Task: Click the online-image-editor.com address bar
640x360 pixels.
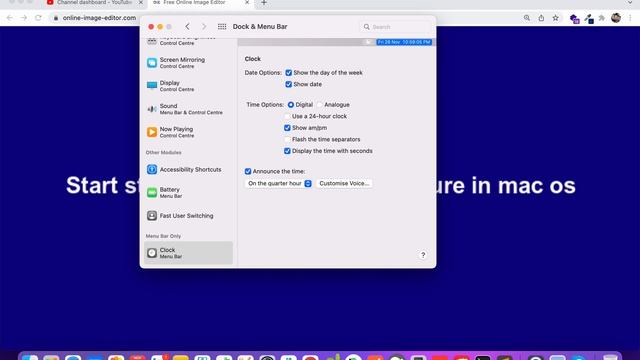Action: click(99, 18)
